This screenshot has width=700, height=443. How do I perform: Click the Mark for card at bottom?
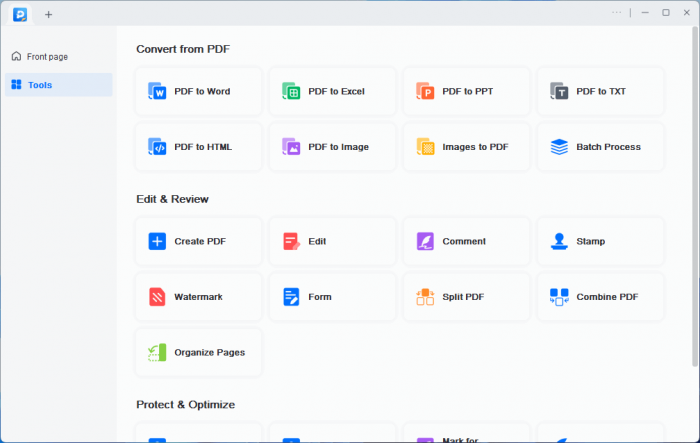467,433
